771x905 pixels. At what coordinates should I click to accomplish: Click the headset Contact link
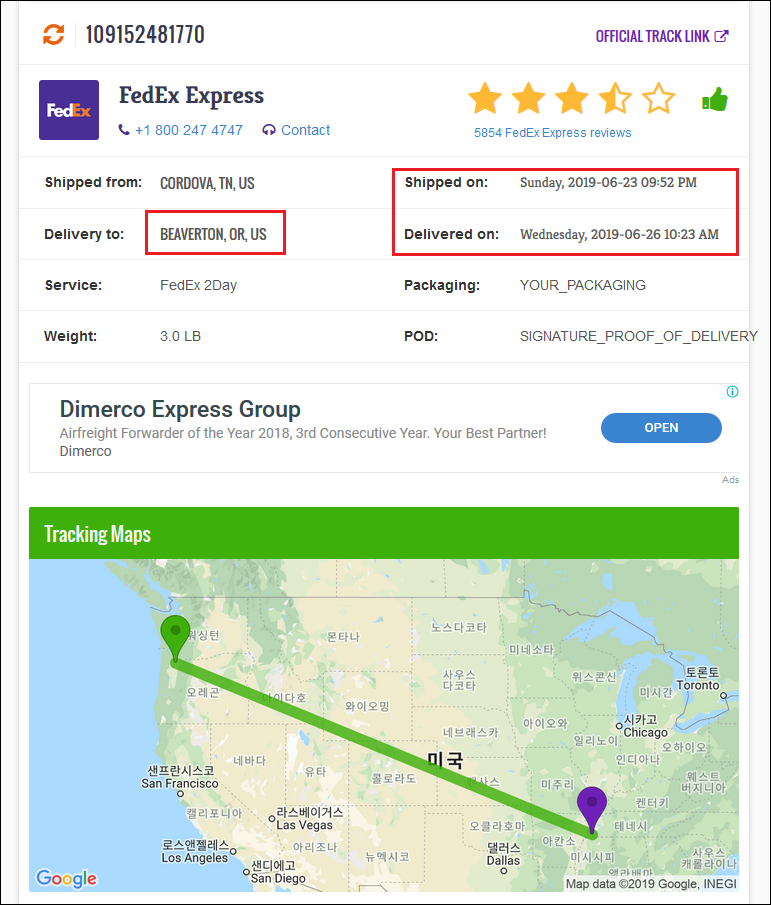tap(297, 130)
